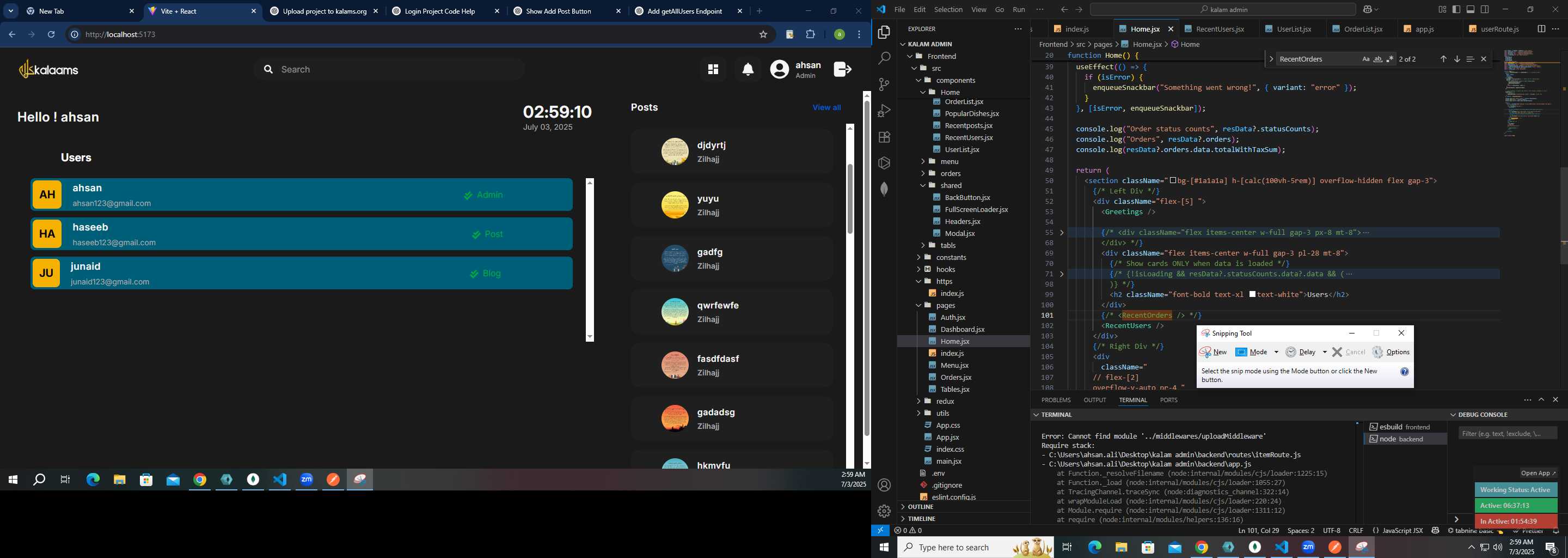Switch to the PROBLEMS panel tab

coord(1056,400)
